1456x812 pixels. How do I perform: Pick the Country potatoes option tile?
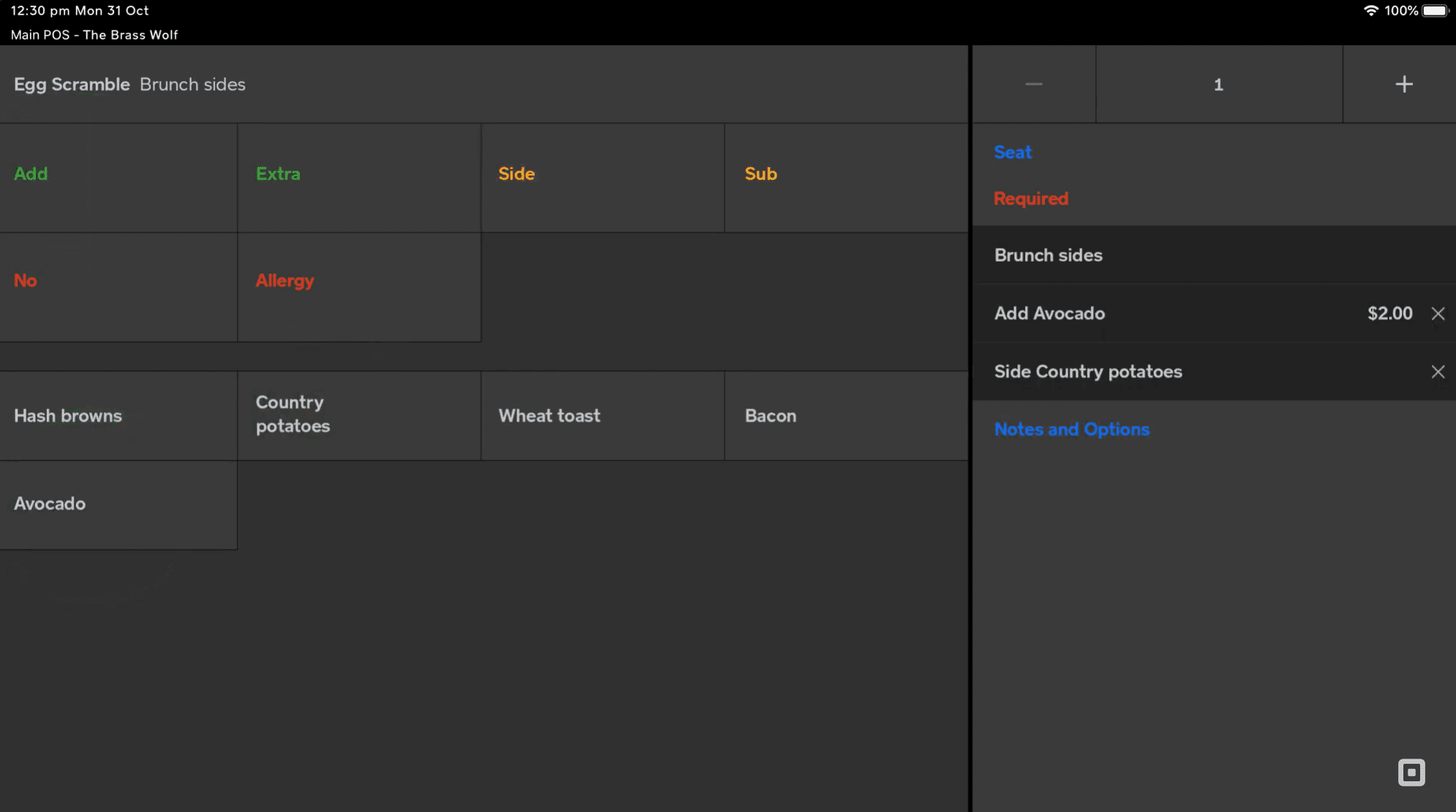pos(358,415)
